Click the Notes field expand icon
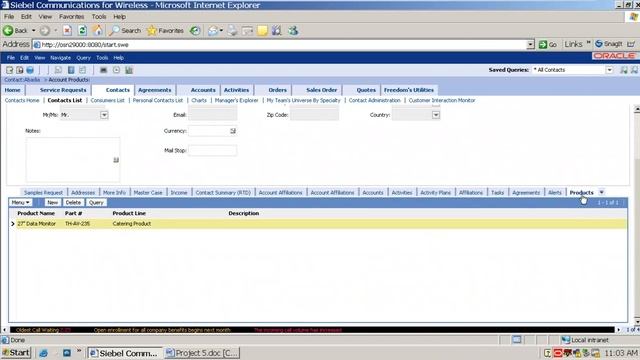The height and width of the screenshot is (360, 640). [x=116, y=160]
